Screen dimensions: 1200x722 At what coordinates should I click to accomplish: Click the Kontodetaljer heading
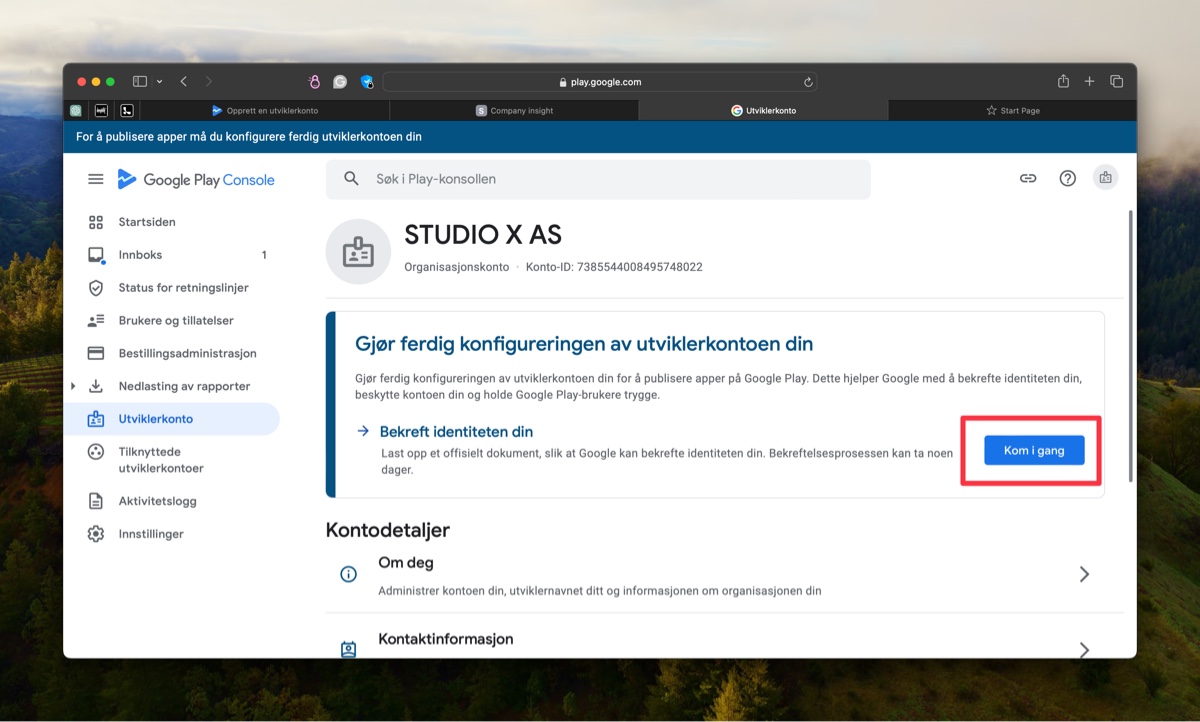click(x=388, y=530)
